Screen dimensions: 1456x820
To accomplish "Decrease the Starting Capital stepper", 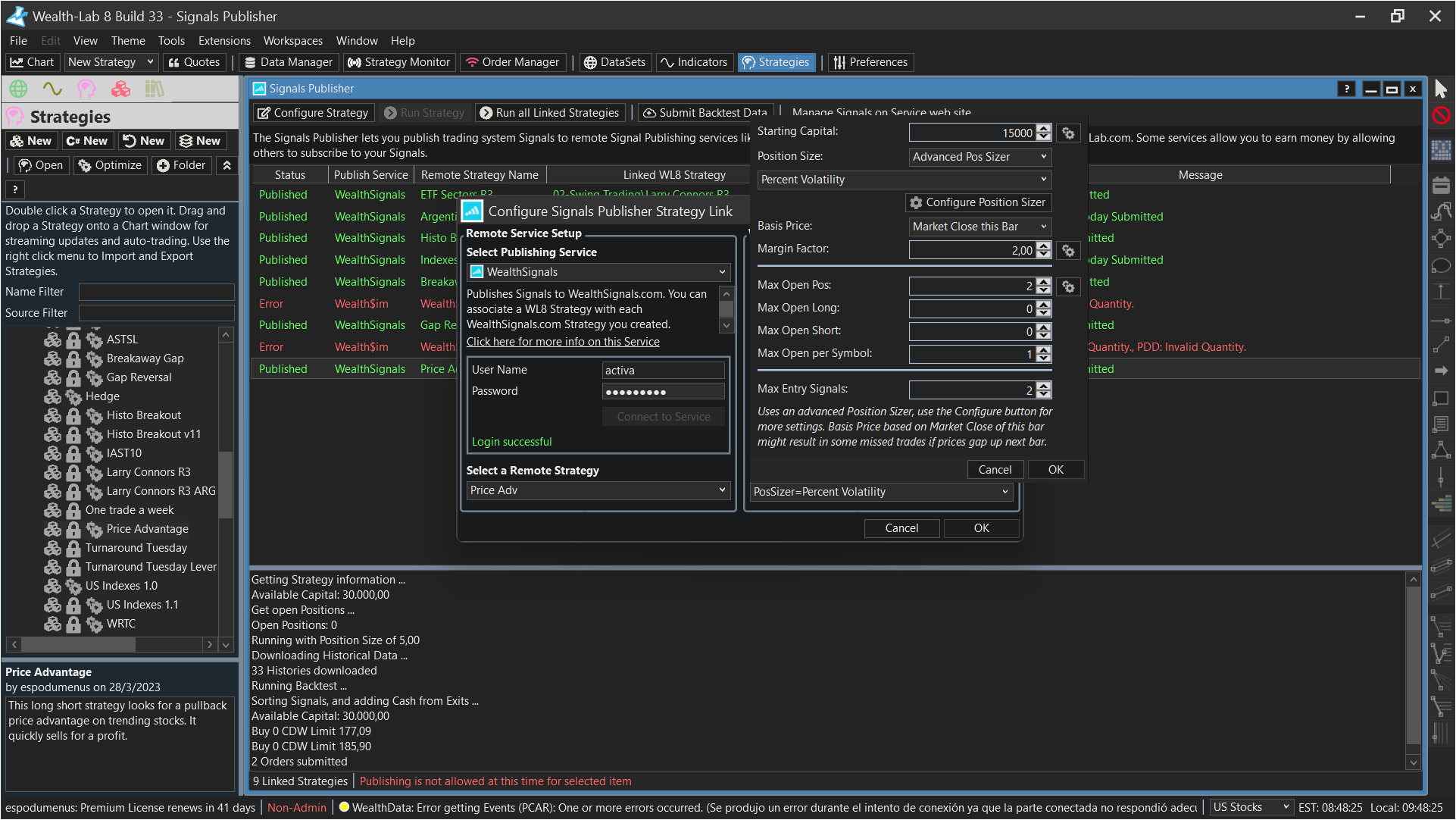I will [x=1044, y=137].
